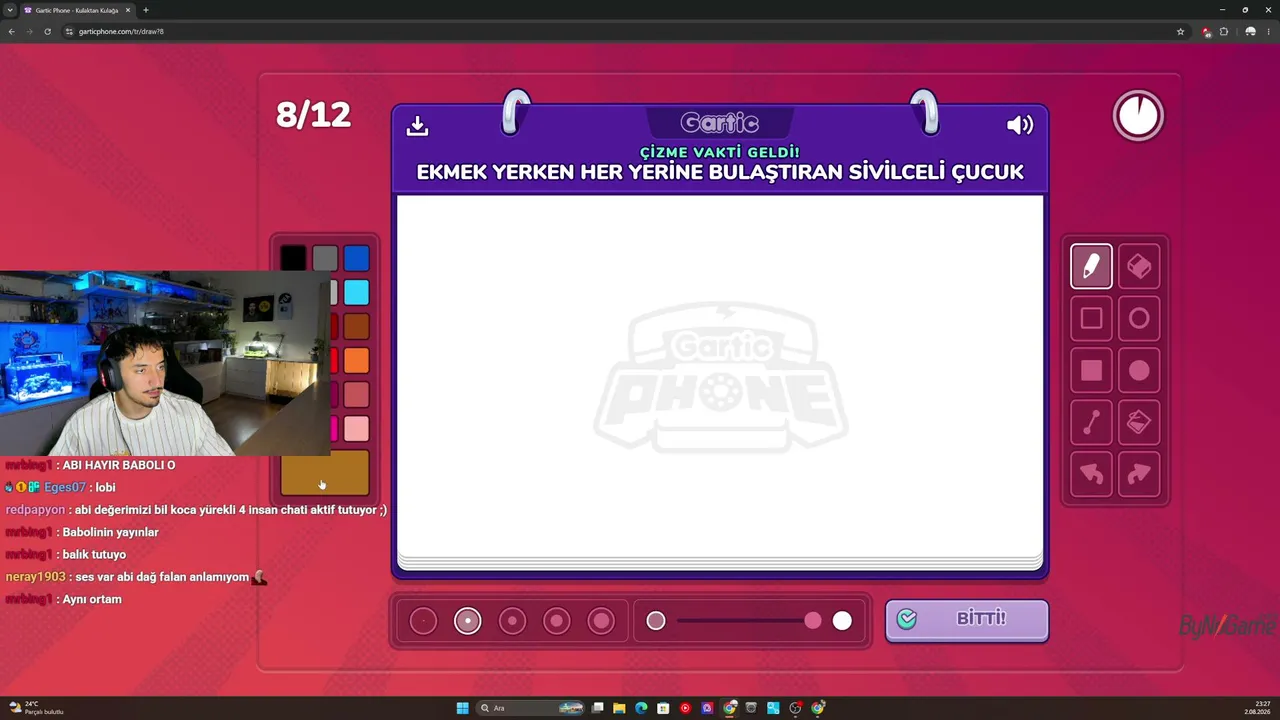Click the chat username Eges07
Screen dimensions: 1280x720
pyautogui.click(x=65, y=487)
